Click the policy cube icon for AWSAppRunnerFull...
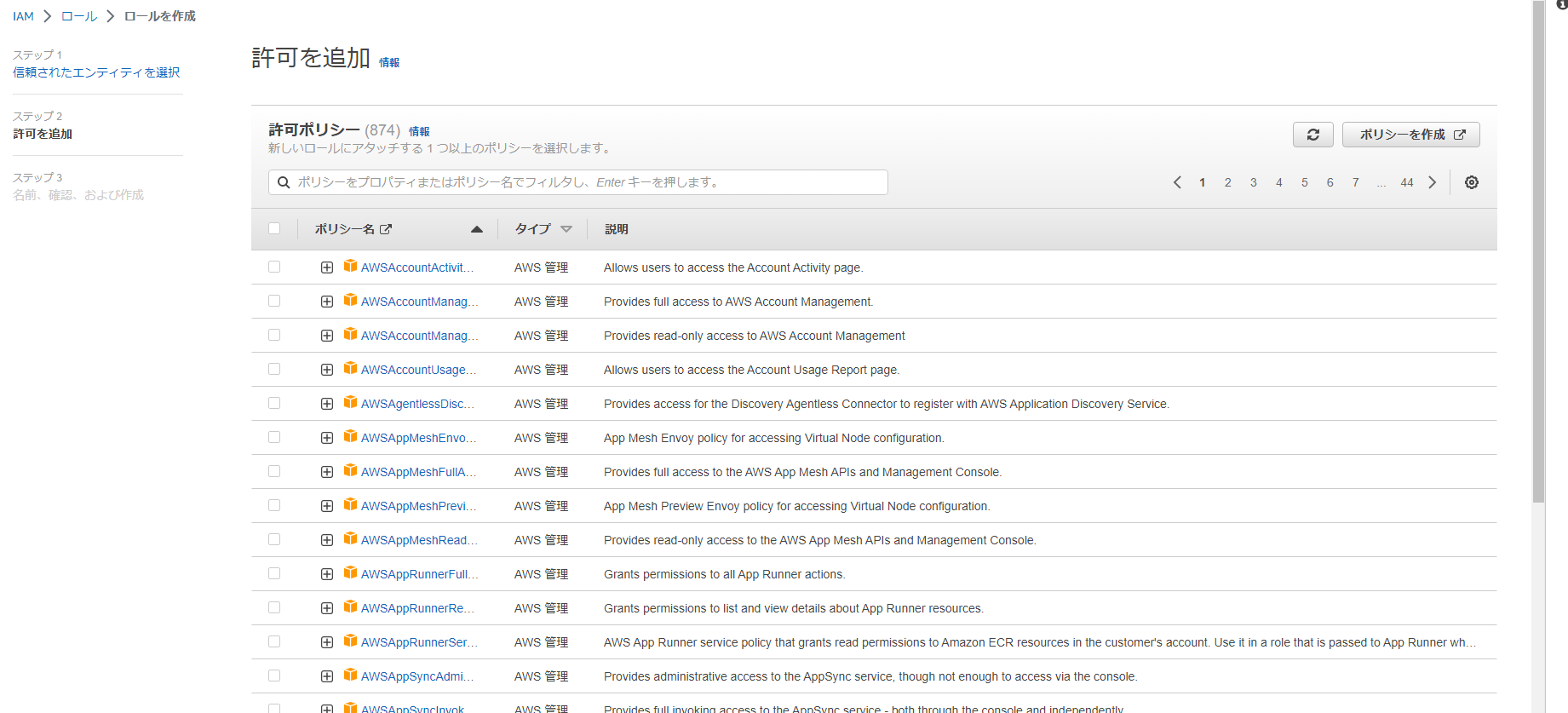Screen dimensions: 1568x713 tap(350, 573)
